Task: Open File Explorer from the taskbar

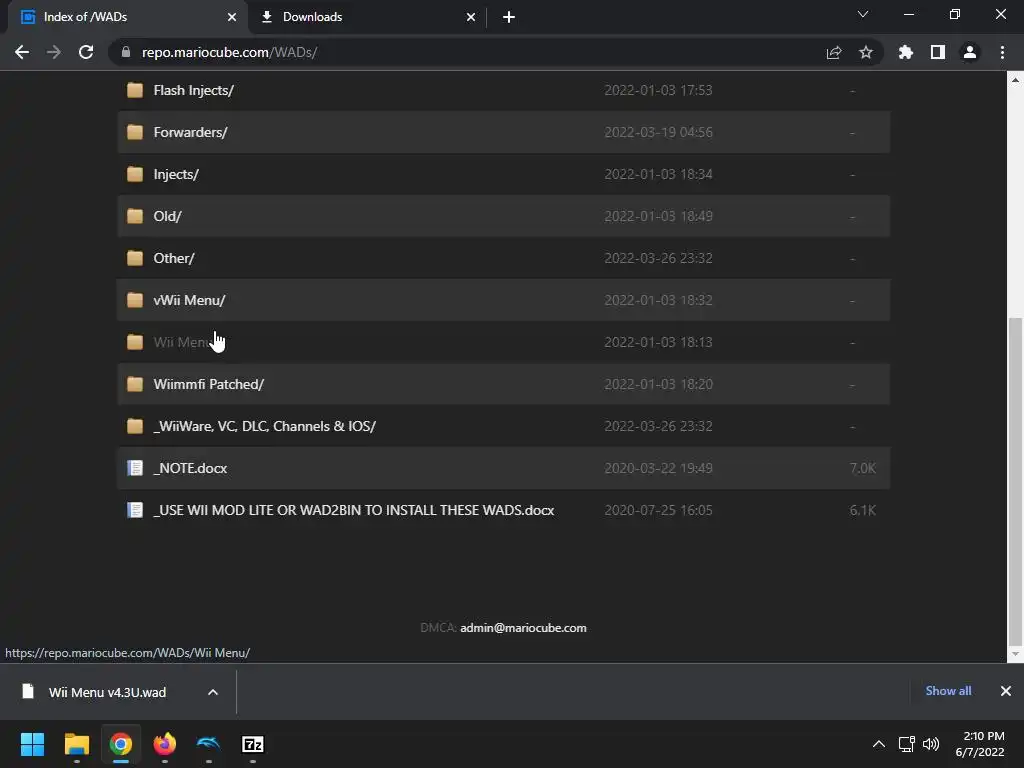Action: [x=76, y=744]
